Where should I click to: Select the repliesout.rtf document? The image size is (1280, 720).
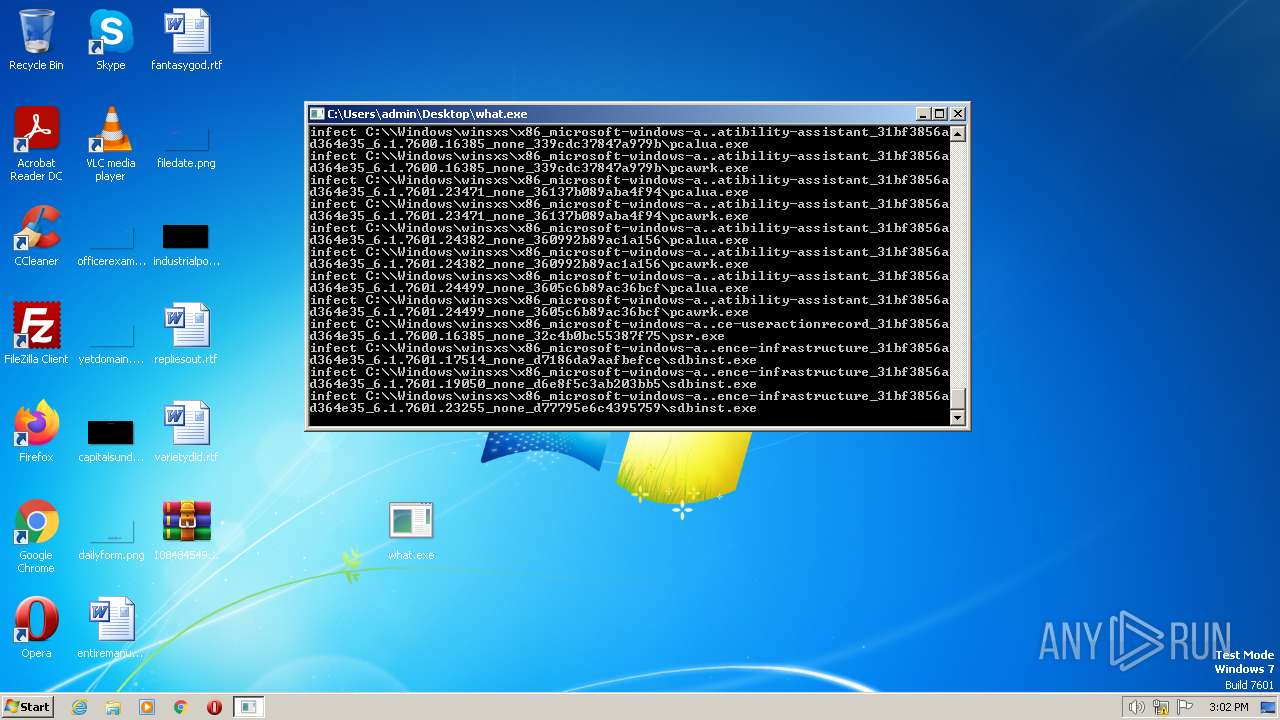(x=186, y=334)
